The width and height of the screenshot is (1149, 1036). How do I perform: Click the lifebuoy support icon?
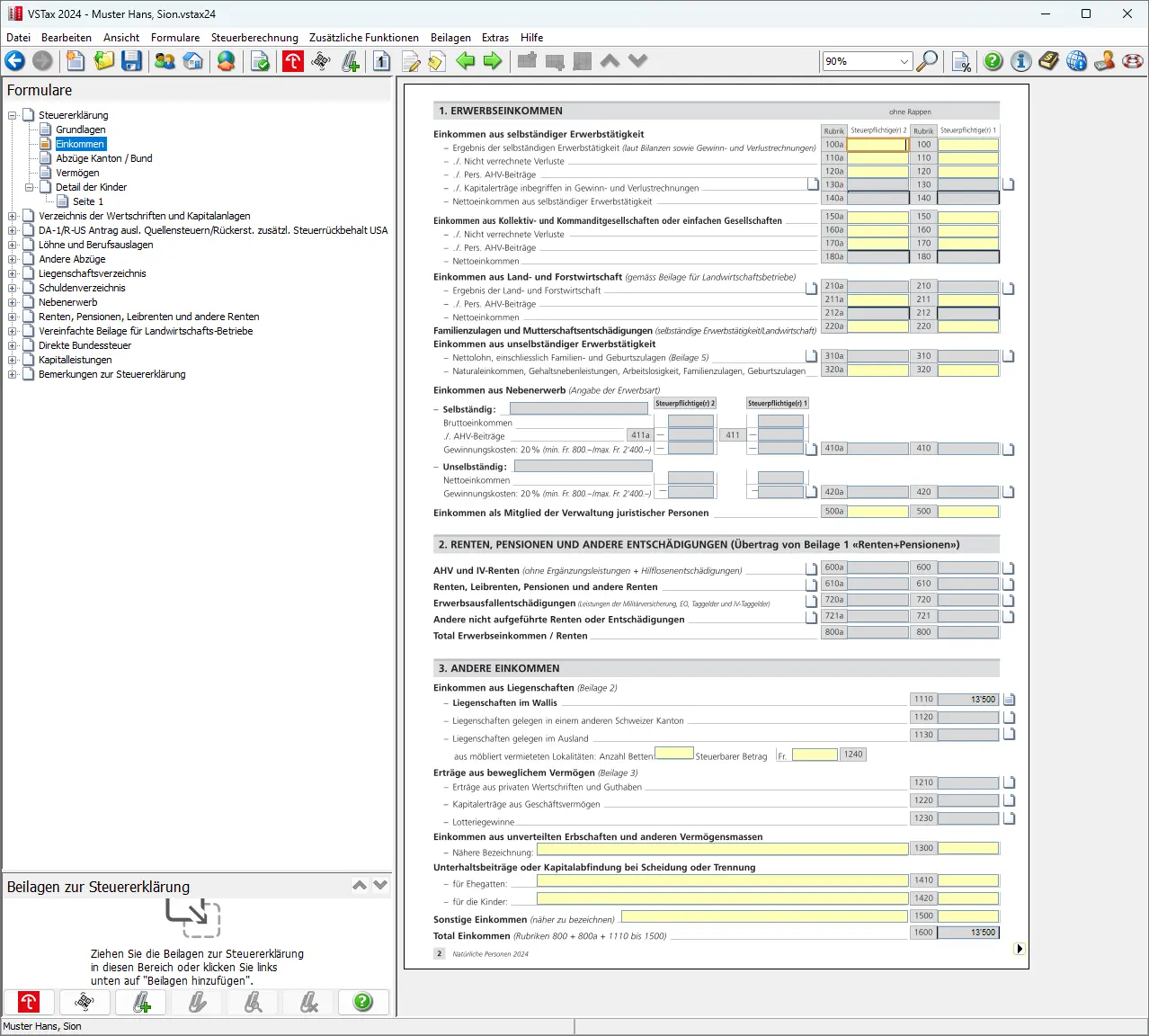click(1133, 61)
